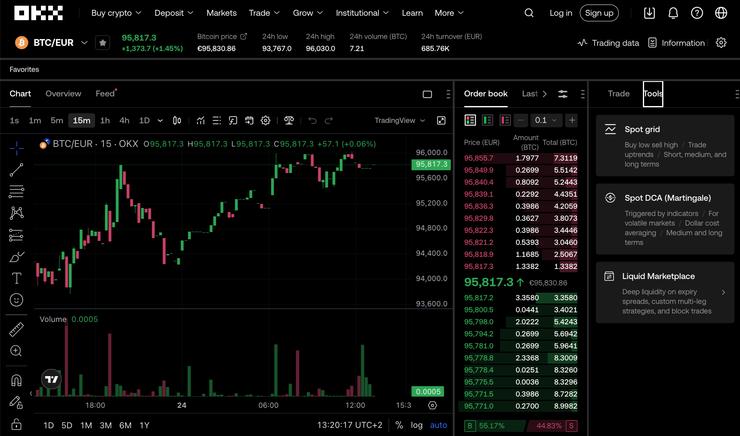Open the order book display settings sliders
The height and width of the screenshot is (436, 740).
click(563, 94)
